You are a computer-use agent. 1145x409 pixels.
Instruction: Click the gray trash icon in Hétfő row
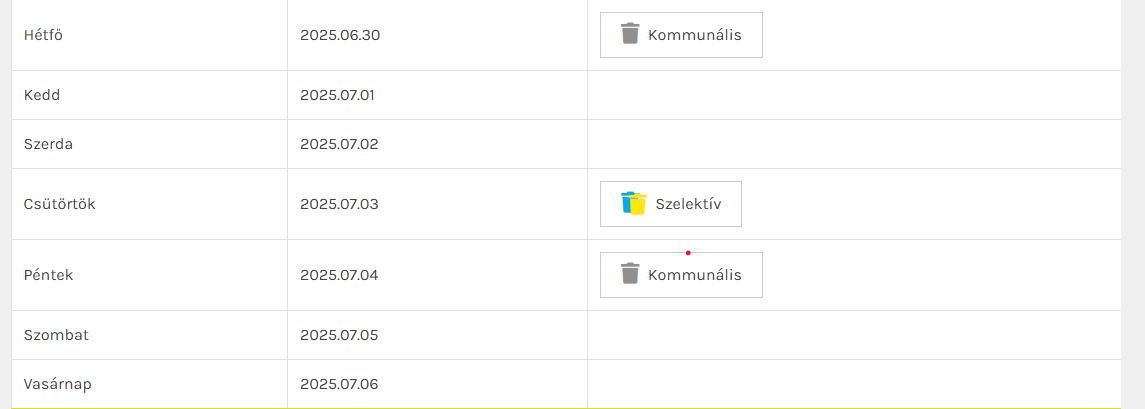coord(629,34)
